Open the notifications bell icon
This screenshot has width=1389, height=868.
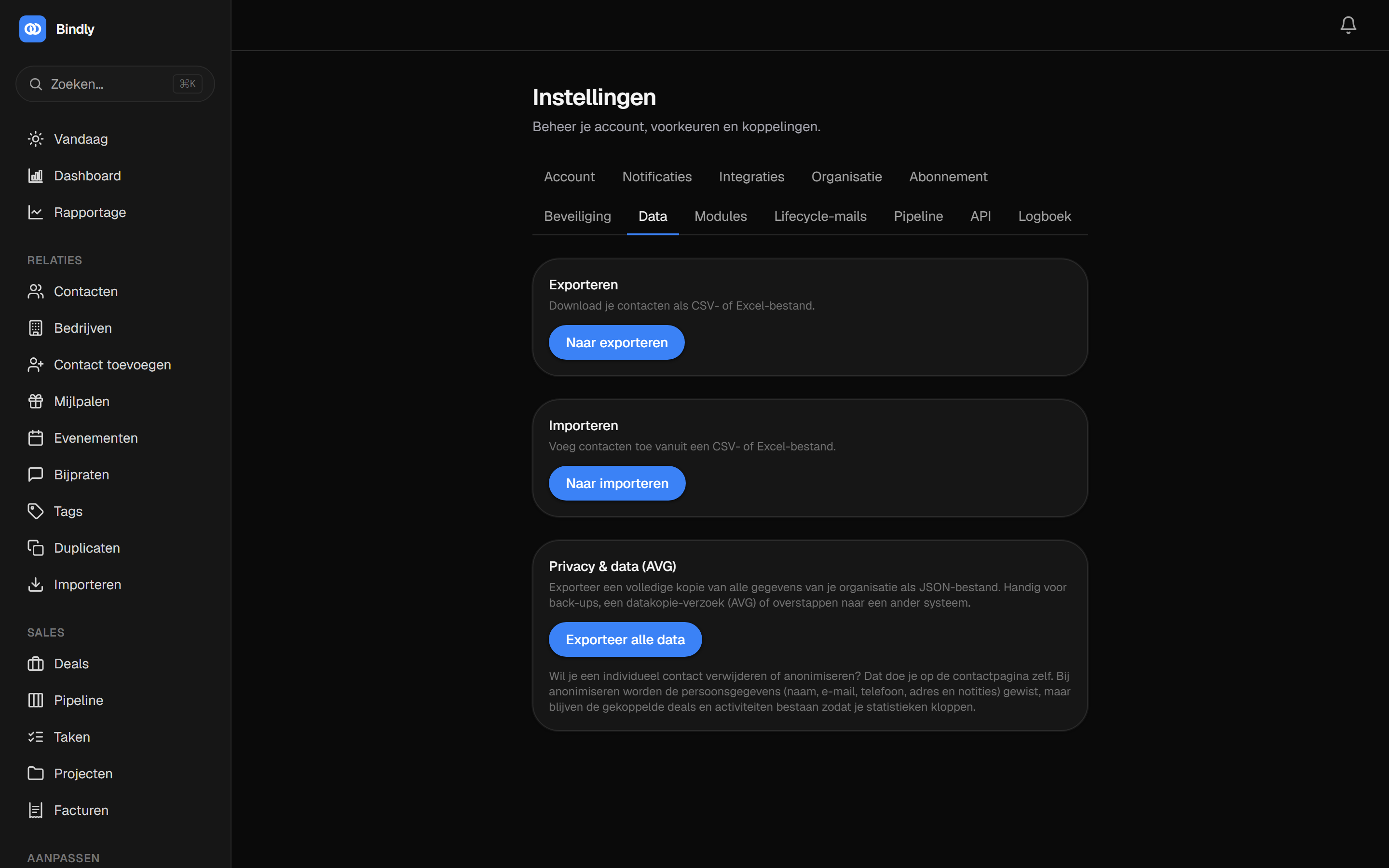click(1348, 25)
